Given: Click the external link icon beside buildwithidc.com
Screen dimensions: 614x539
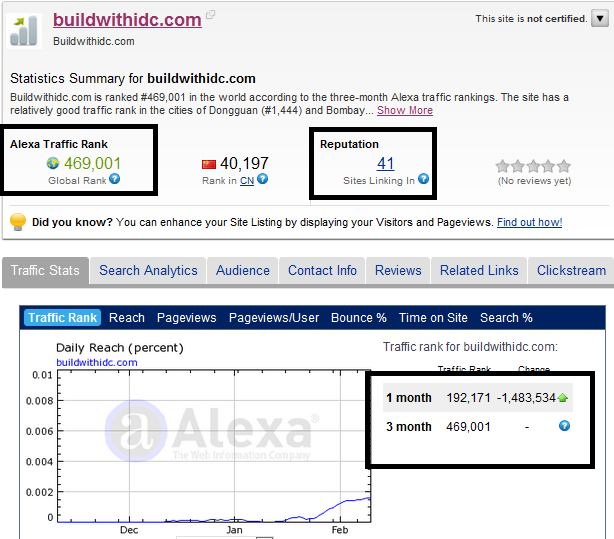Looking at the screenshot, I should [210, 15].
